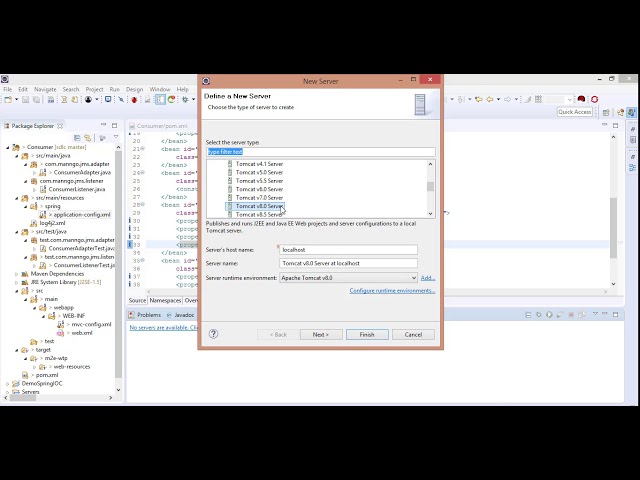Screen dimensions: 640x480
Task: Click the server type list scrollbar thumb
Action: point(430,187)
